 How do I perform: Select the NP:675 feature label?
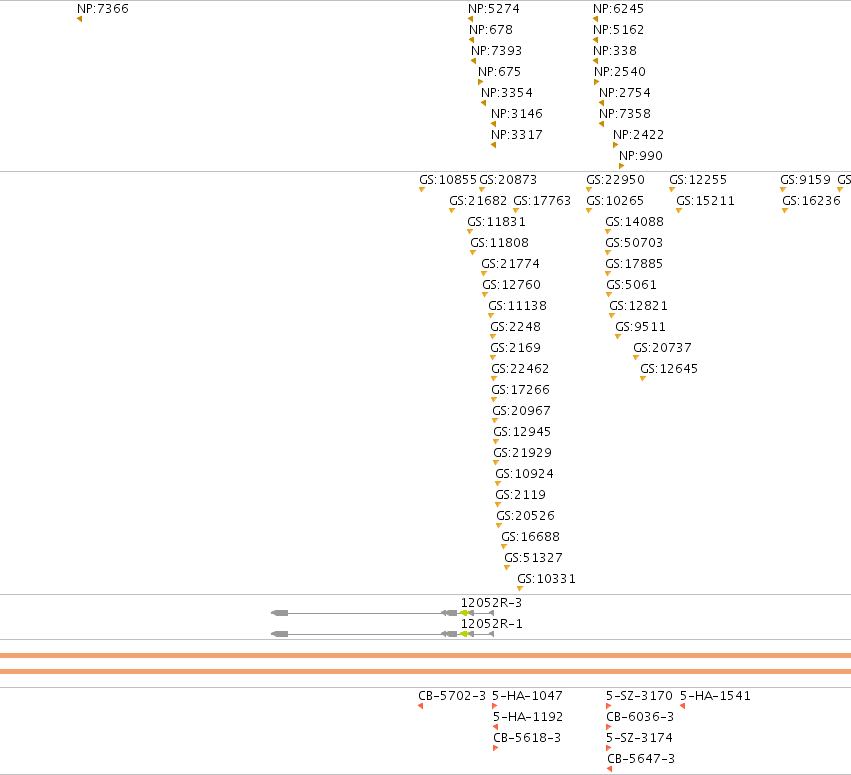point(499,72)
